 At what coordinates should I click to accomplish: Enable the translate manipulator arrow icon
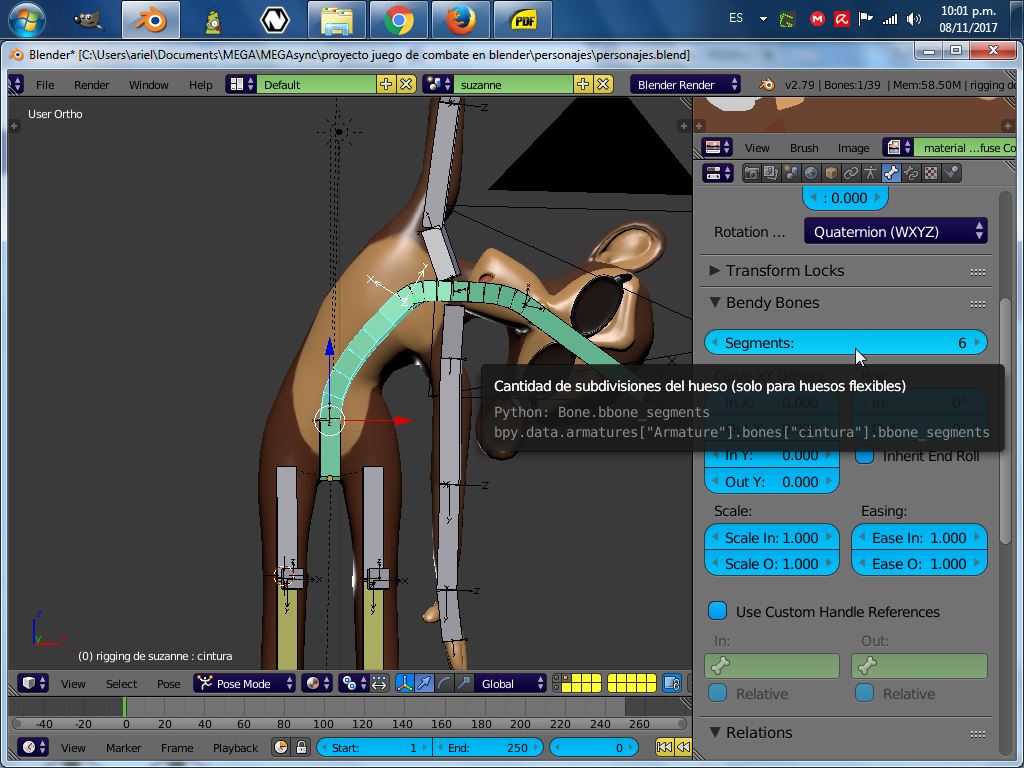(x=424, y=684)
